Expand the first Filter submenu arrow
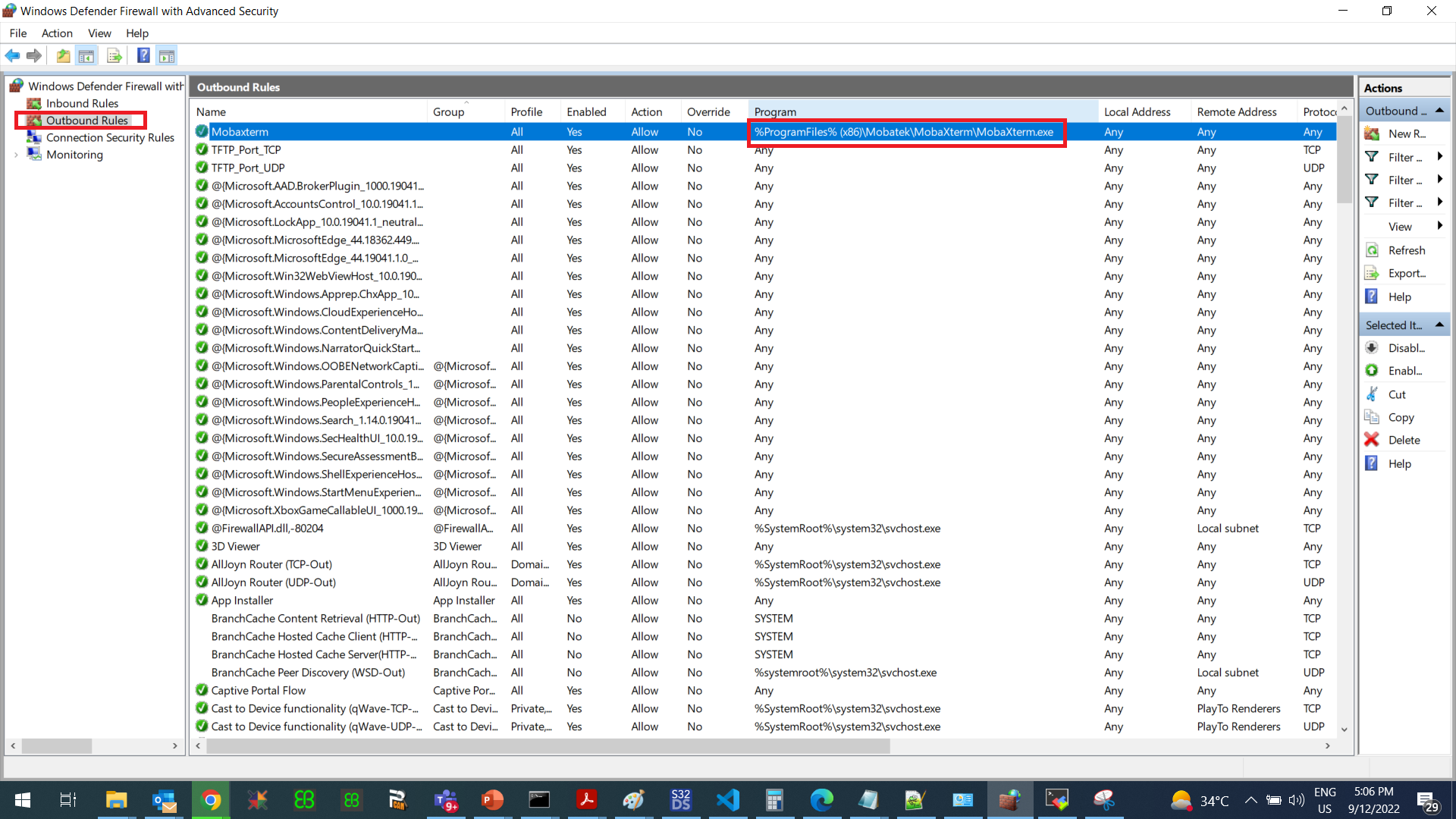 [x=1439, y=157]
